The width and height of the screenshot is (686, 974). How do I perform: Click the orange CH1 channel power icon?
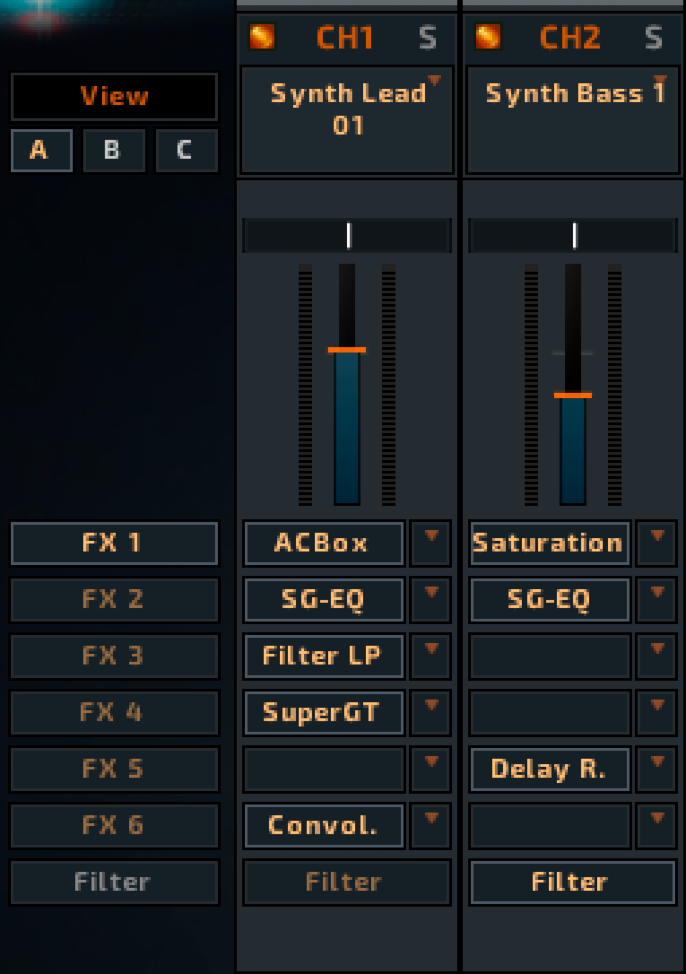[262, 38]
